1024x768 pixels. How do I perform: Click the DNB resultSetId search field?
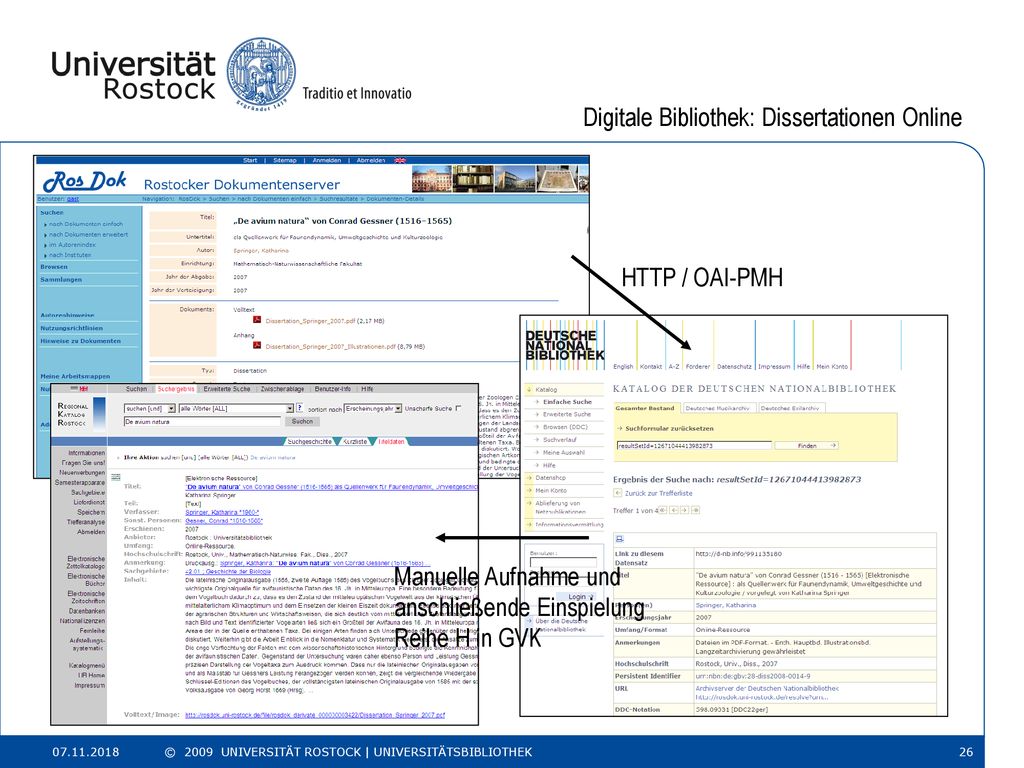coord(694,445)
